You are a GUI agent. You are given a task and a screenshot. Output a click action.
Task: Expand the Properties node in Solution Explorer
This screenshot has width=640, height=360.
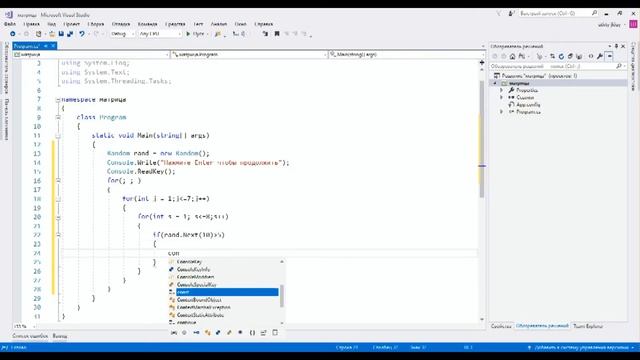[x=502, y=90]
